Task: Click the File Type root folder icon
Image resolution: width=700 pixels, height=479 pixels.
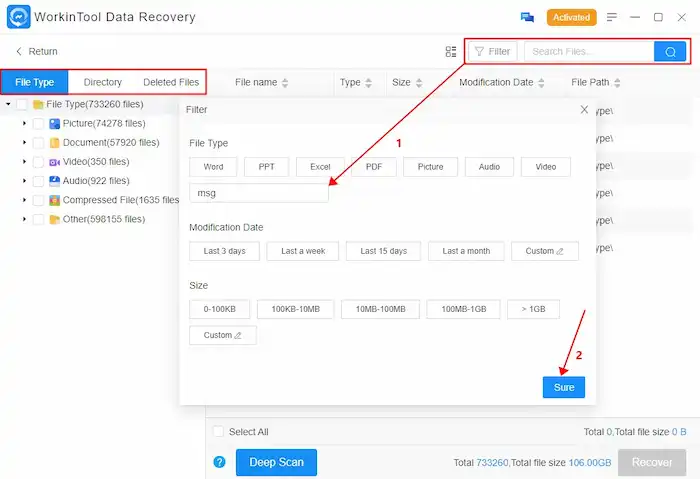Action: pos(38,104)
